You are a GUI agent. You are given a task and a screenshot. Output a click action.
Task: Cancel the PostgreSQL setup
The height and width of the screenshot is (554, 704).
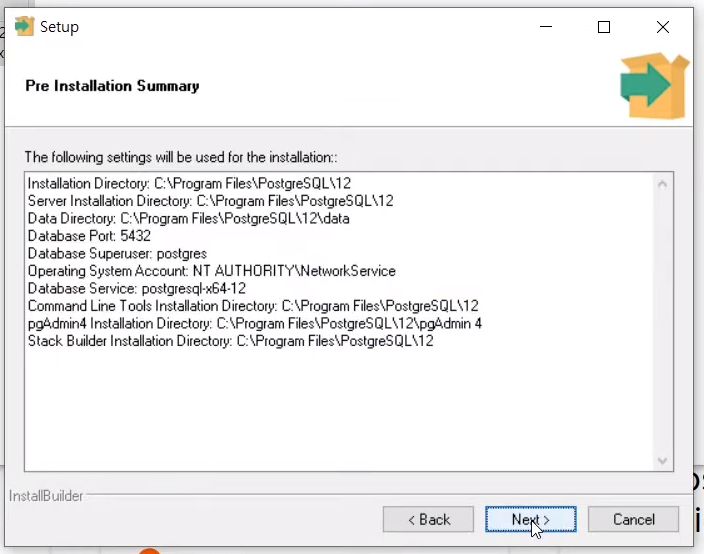pyautogui.click(x=633, y=519)
